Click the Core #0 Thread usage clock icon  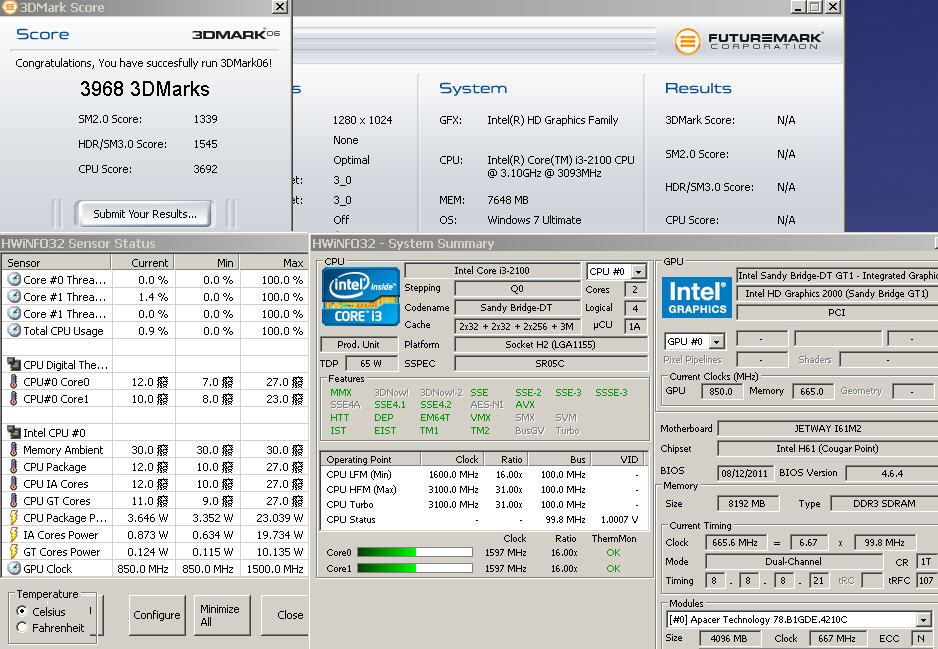click(14, 279)
